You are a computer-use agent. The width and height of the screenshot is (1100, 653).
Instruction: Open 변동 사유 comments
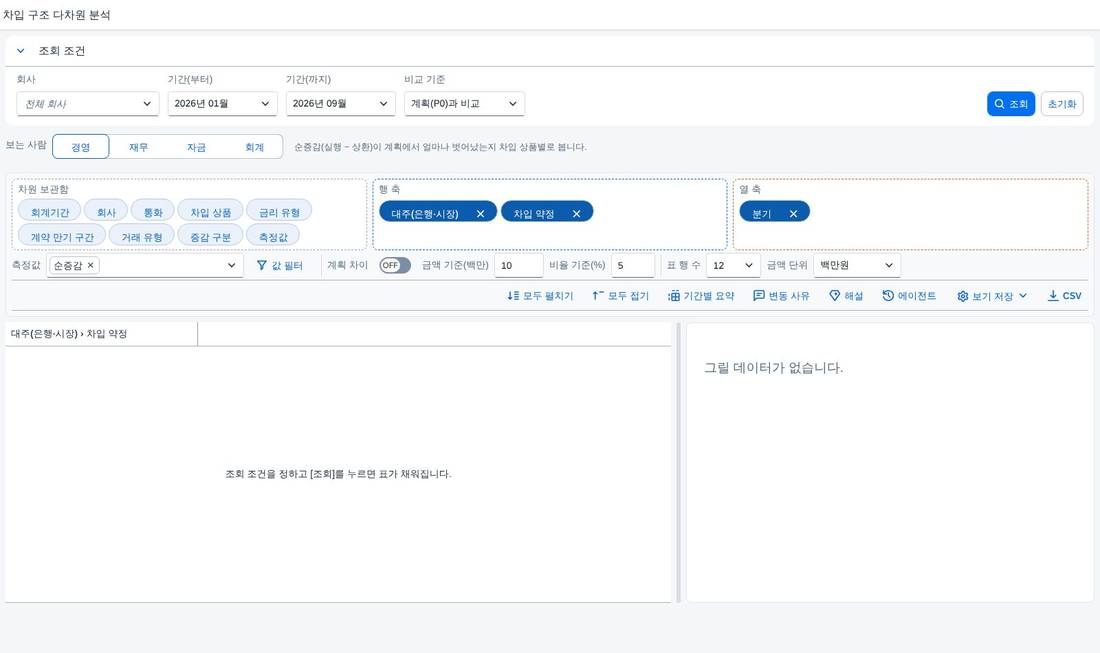pos(781,296)
